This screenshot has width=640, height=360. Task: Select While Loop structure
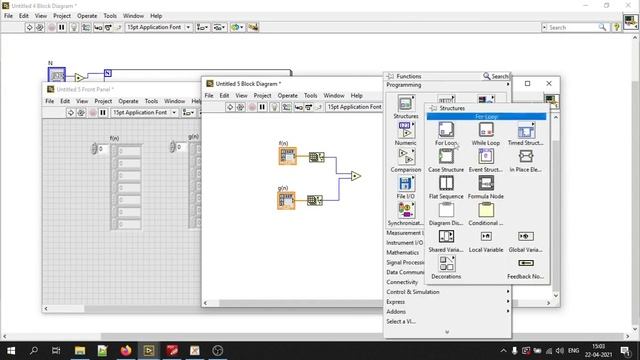[x=486, y=130]
